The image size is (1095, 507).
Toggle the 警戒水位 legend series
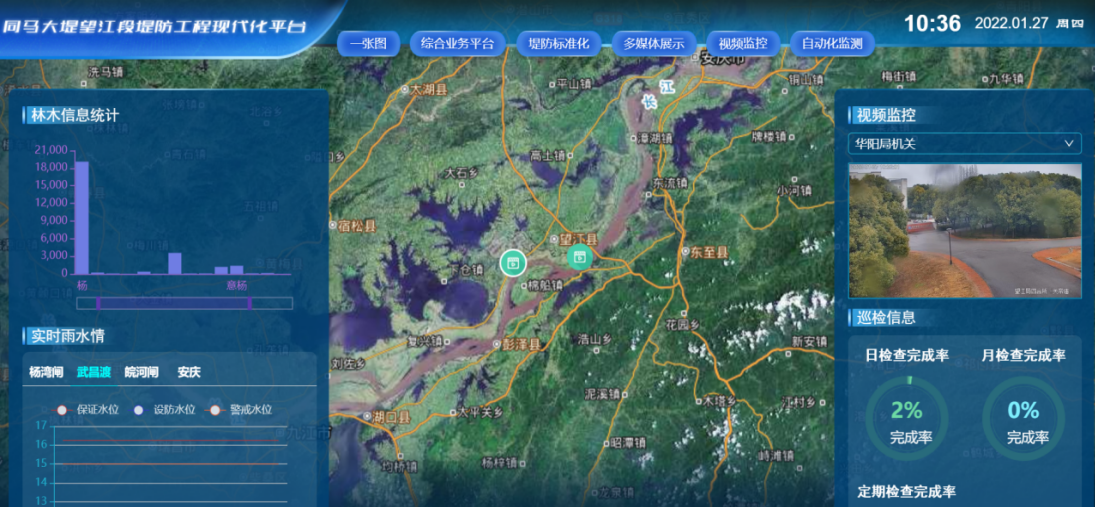click(x=240, y=410)
